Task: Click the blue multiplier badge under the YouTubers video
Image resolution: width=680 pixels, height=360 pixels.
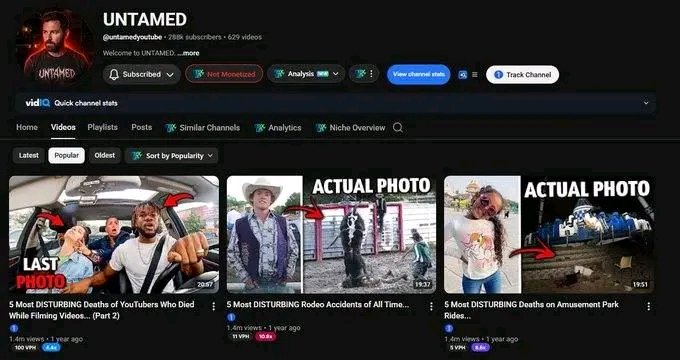Action: tap(51, 347)
